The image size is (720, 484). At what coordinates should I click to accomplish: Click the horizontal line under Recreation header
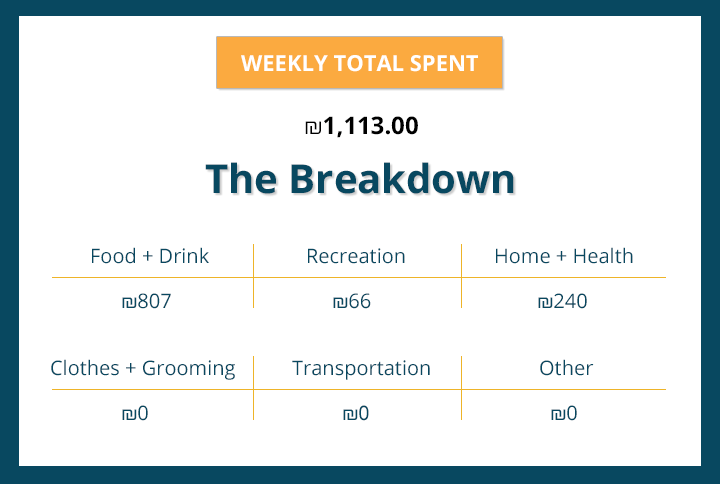pyautogui.click(x=356, y=278)
